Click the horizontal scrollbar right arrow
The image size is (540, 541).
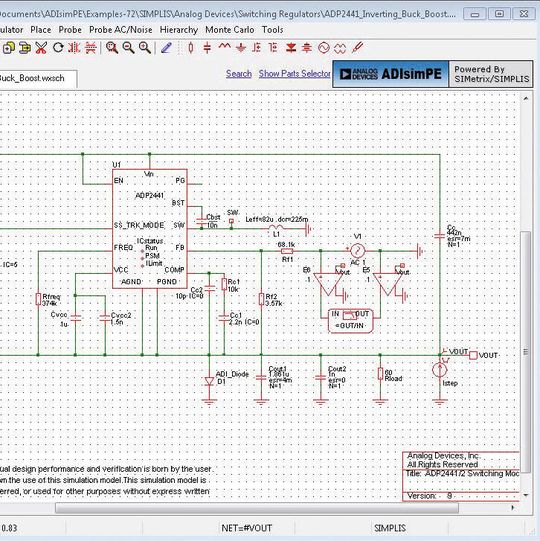512,508
